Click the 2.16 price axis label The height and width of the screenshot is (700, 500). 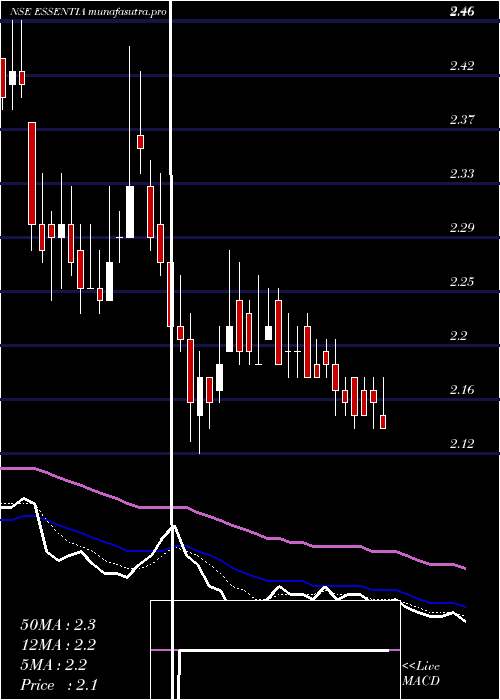[x=462, y=390]
